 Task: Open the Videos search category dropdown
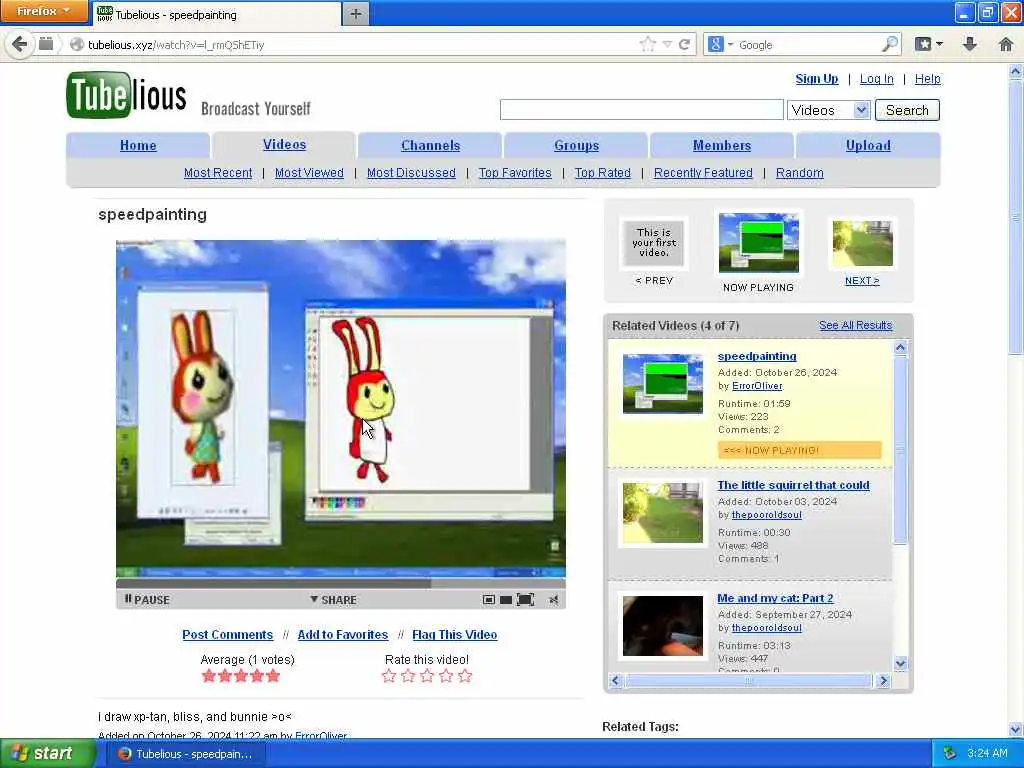[x=829, y=110]
